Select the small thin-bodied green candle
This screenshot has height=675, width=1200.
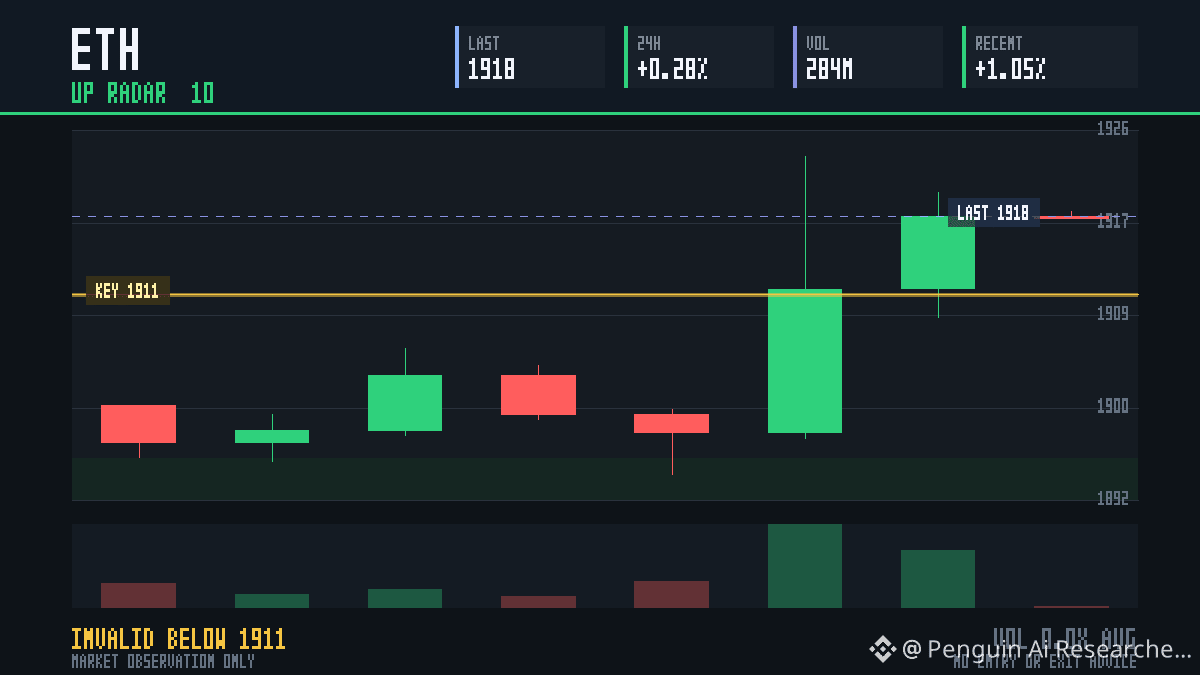(272, 436)
